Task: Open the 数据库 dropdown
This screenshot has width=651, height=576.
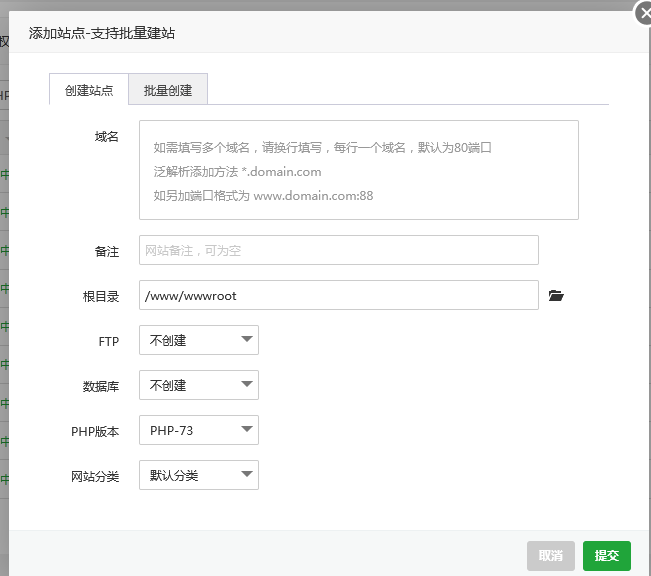Action: point(198,385)
